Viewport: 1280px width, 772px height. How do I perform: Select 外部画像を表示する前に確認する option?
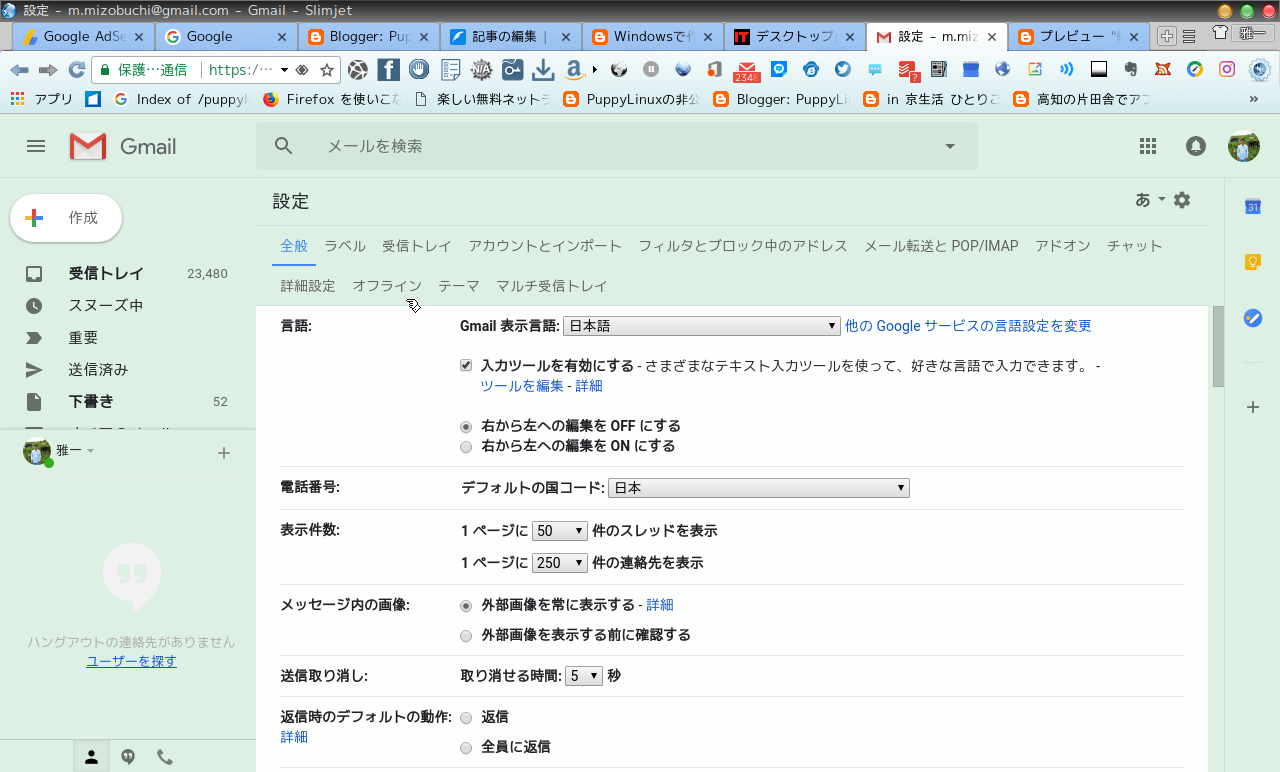pyautogui.click(x=465, y=635)
